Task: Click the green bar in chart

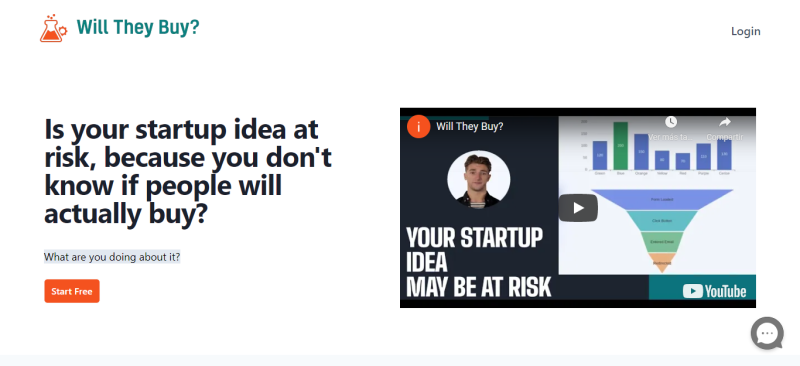Action: pos(620,146)
